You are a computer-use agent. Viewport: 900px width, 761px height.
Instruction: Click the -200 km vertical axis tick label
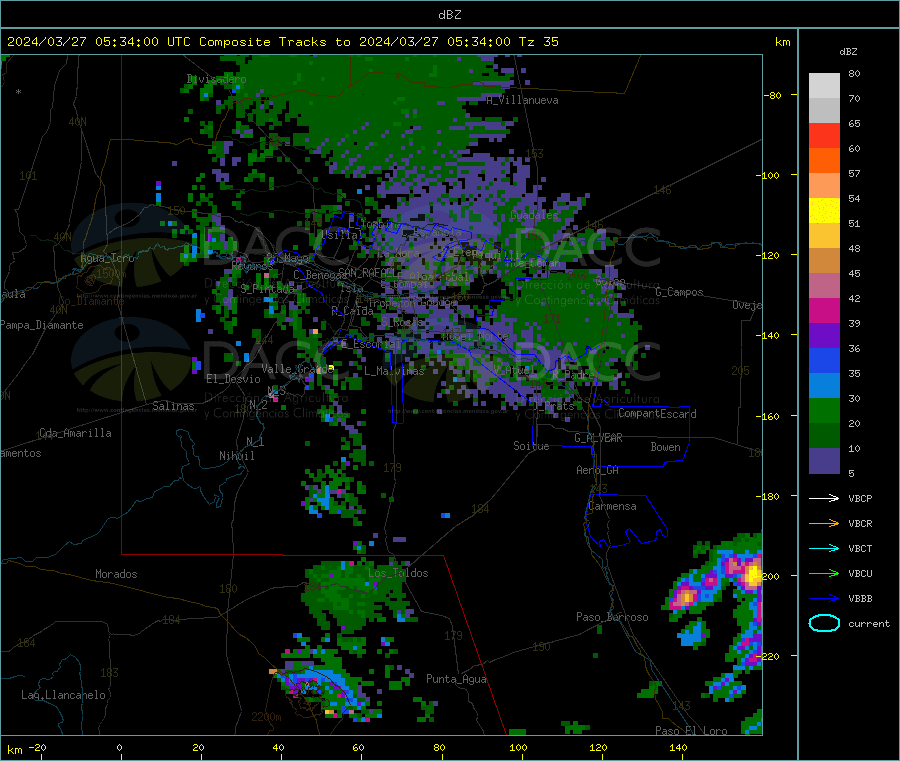(767, 576)
